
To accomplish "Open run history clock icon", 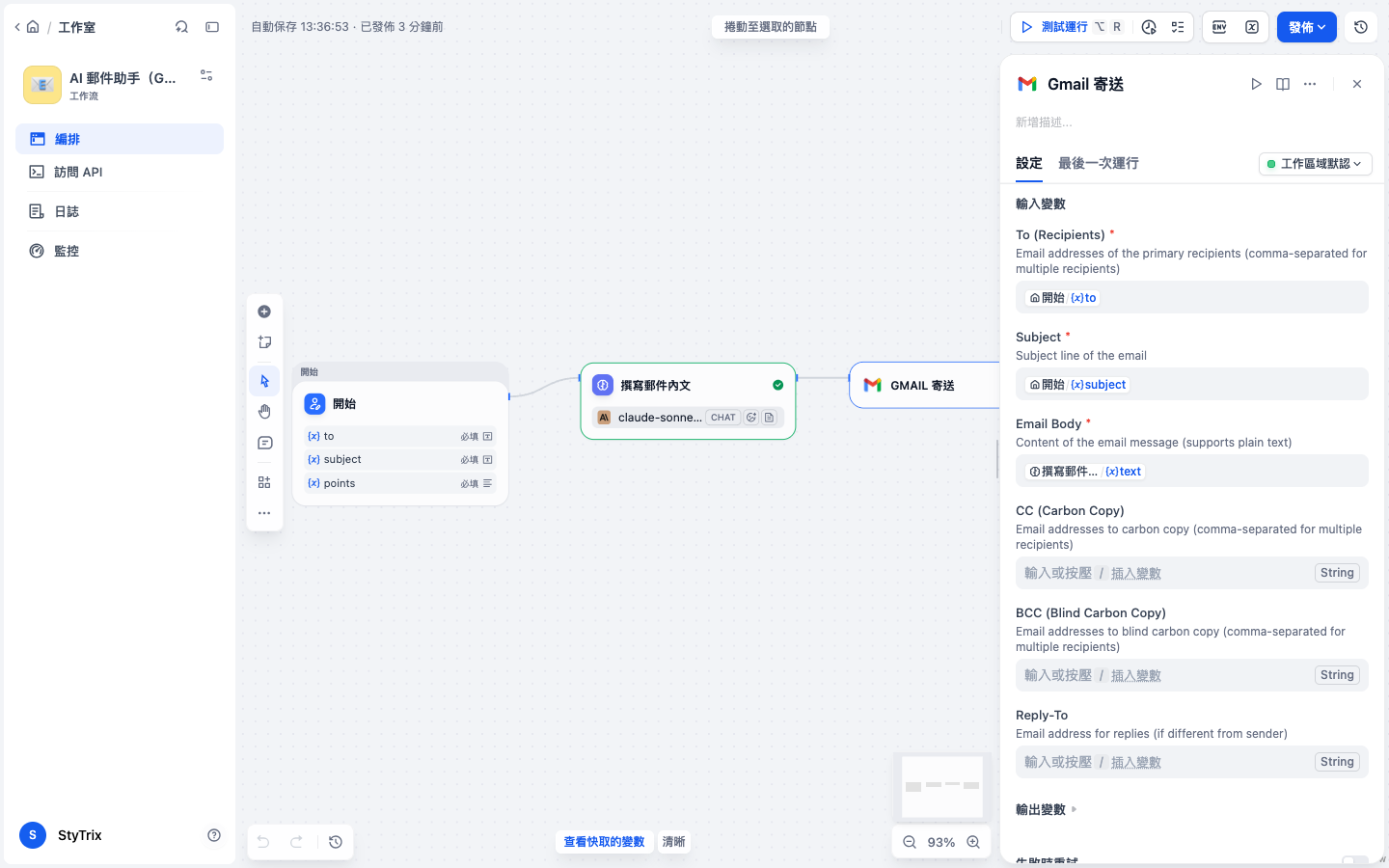I will point(1149,27).
